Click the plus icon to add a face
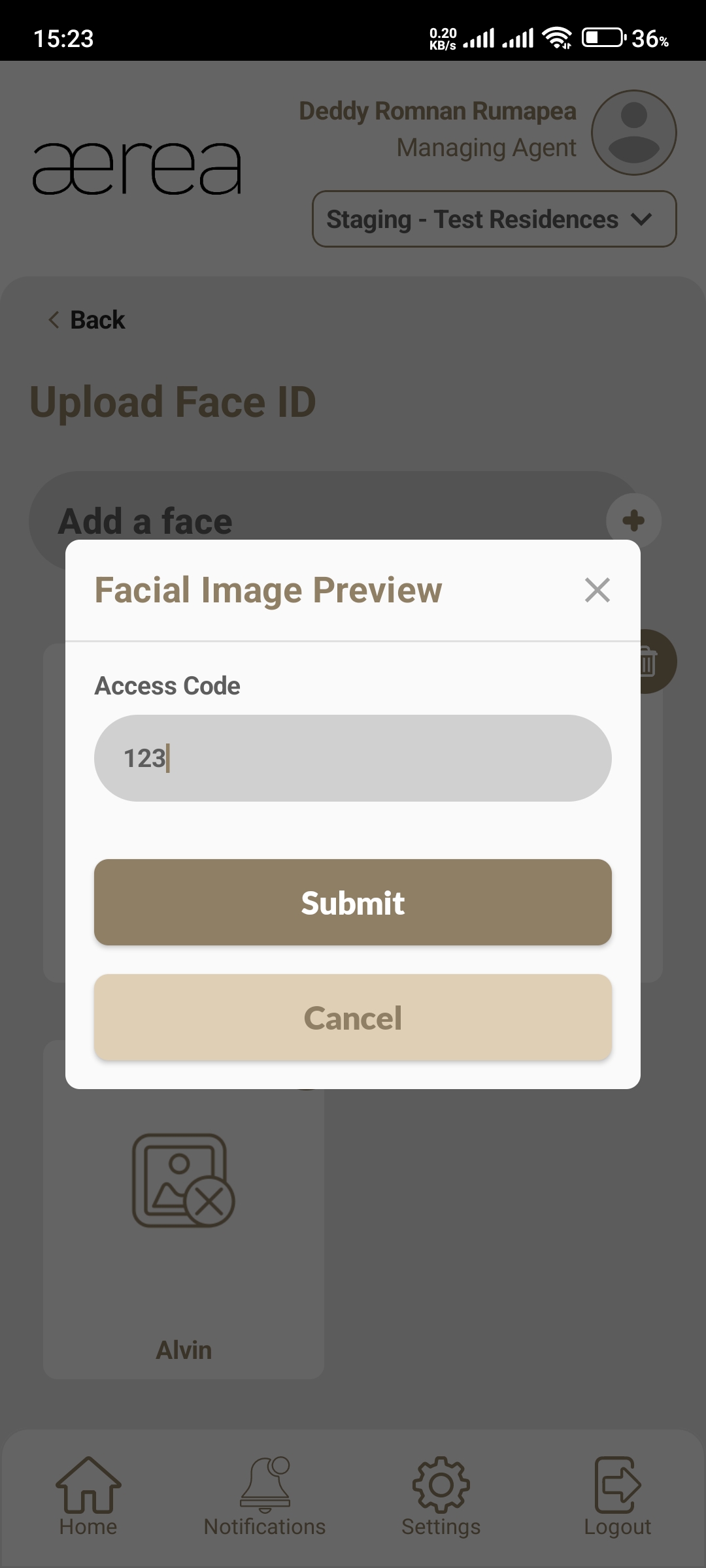This screenshot has width=706, height=1568. 633,521
